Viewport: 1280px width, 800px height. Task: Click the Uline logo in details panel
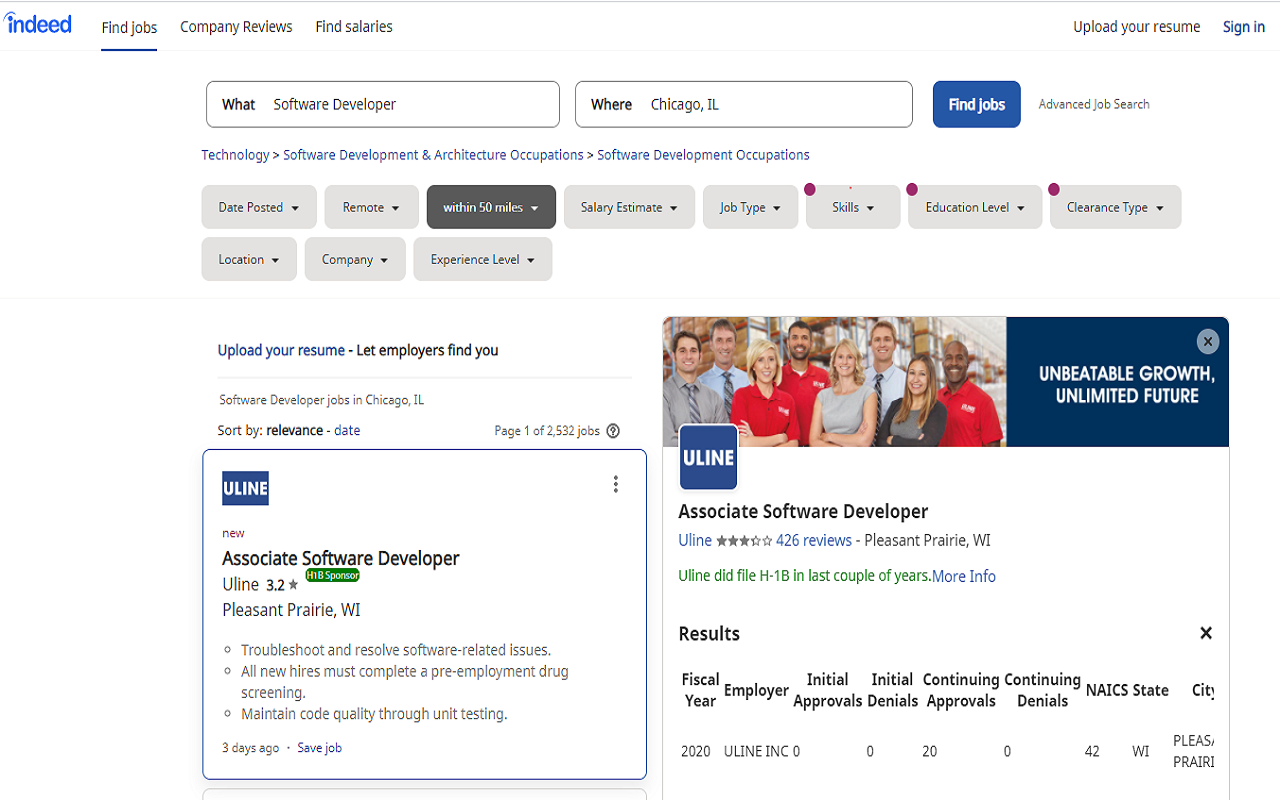pyautogui.click(x=708, y=457)
